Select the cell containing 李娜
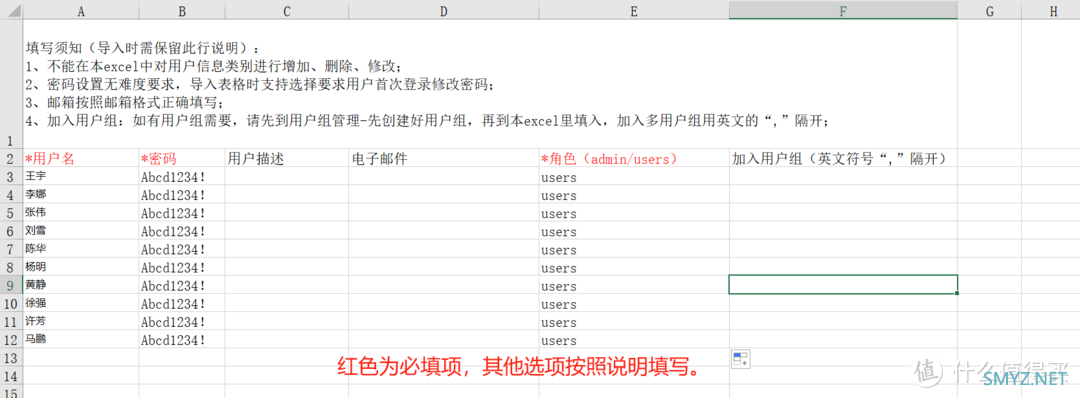1080x398 pixels. coord(81,195)
